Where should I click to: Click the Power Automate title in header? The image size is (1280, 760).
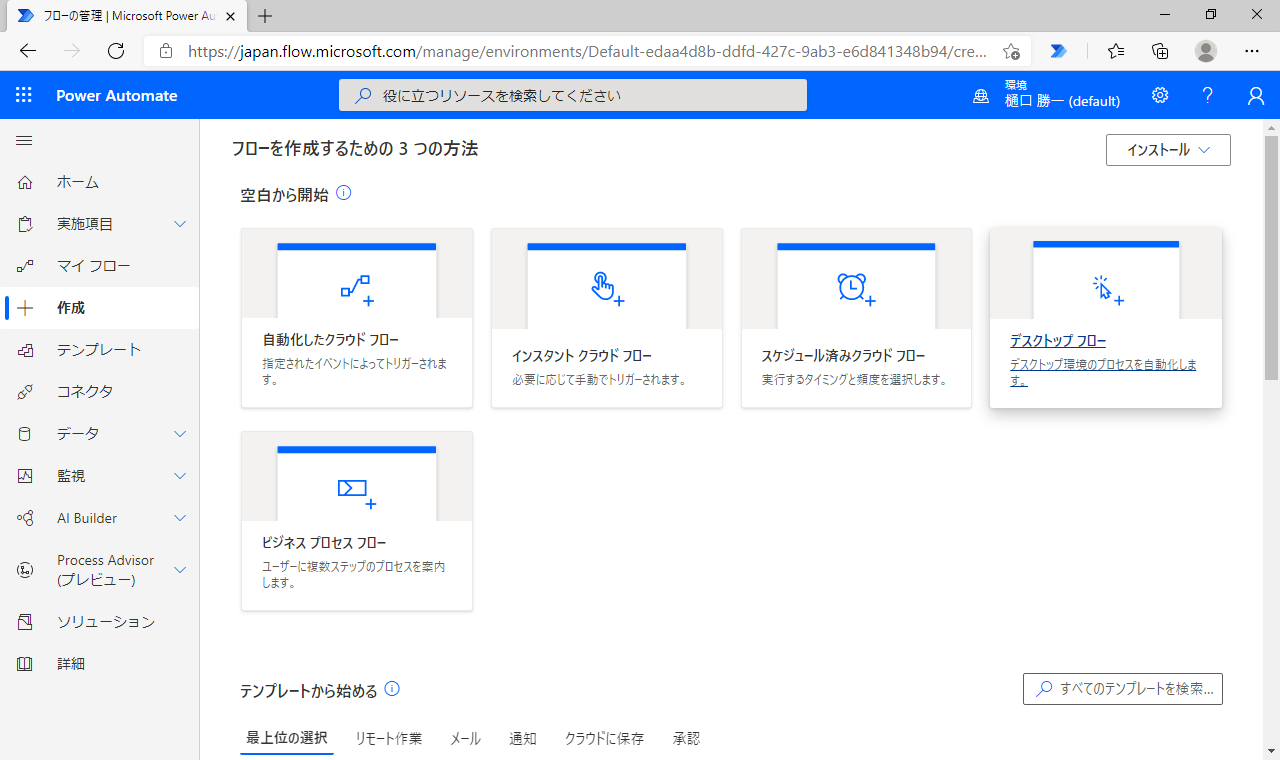click(x=117, y=96)
